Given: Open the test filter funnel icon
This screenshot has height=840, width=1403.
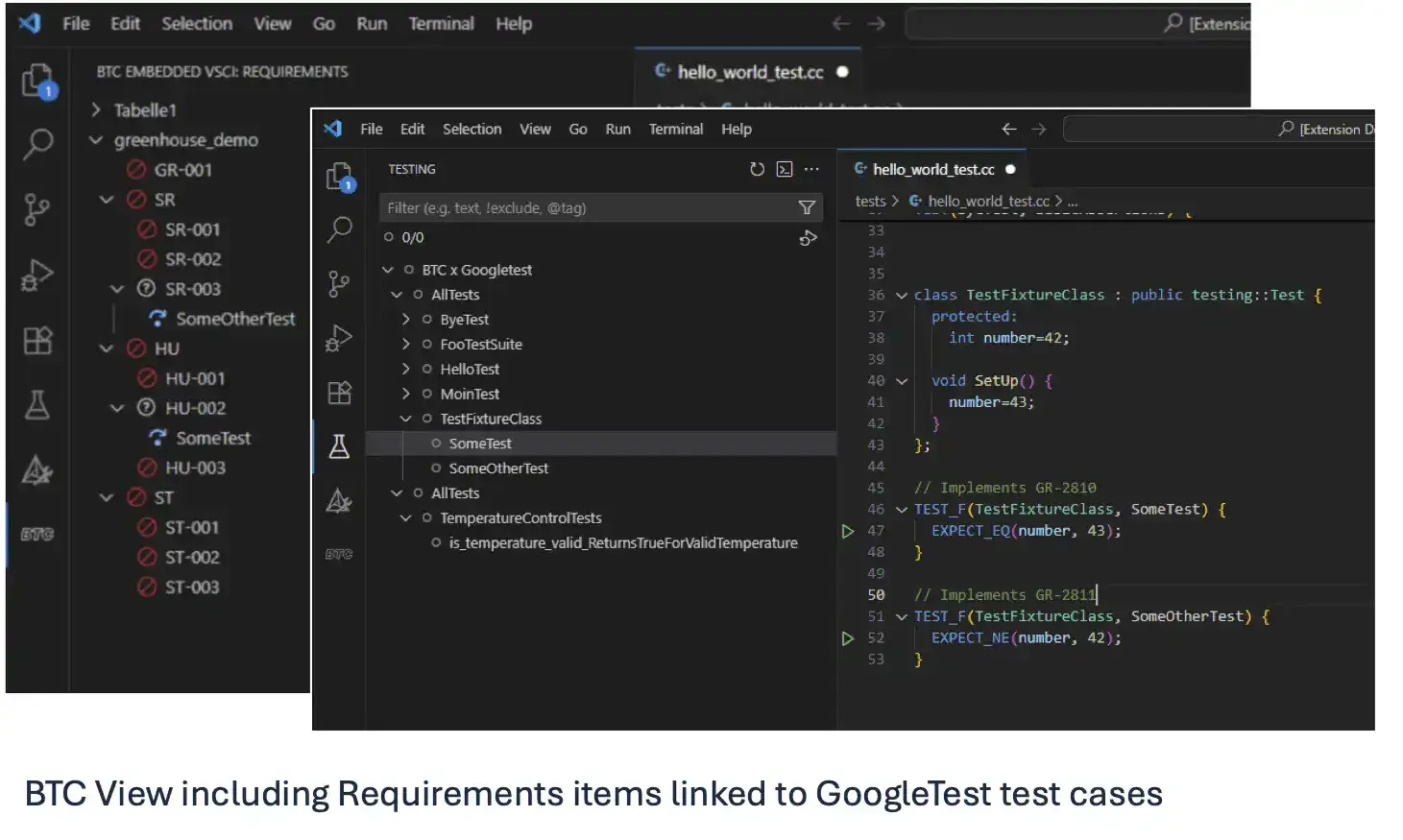Looking at the screenshot, I should click(807, 207).
